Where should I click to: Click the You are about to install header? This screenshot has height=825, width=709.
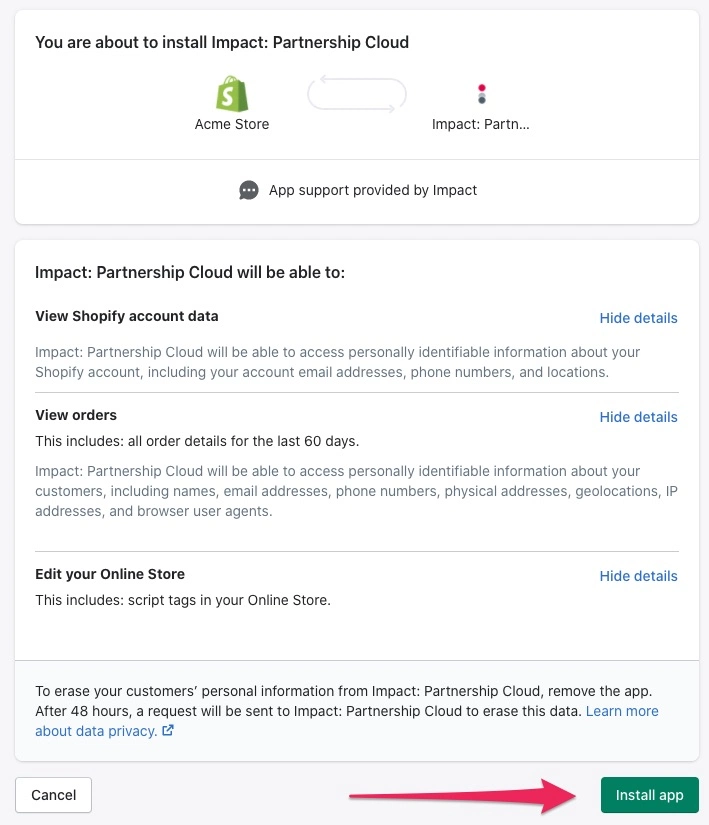(x=222, y=42)
